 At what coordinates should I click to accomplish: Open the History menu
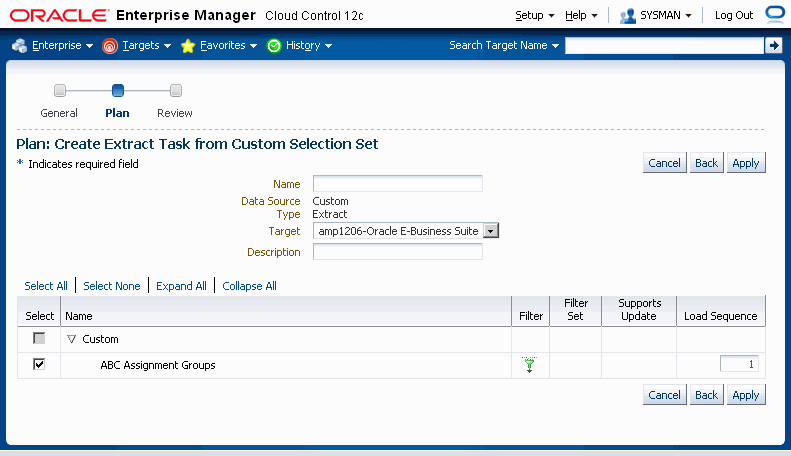pyautogui.click(x=309, y=45)
